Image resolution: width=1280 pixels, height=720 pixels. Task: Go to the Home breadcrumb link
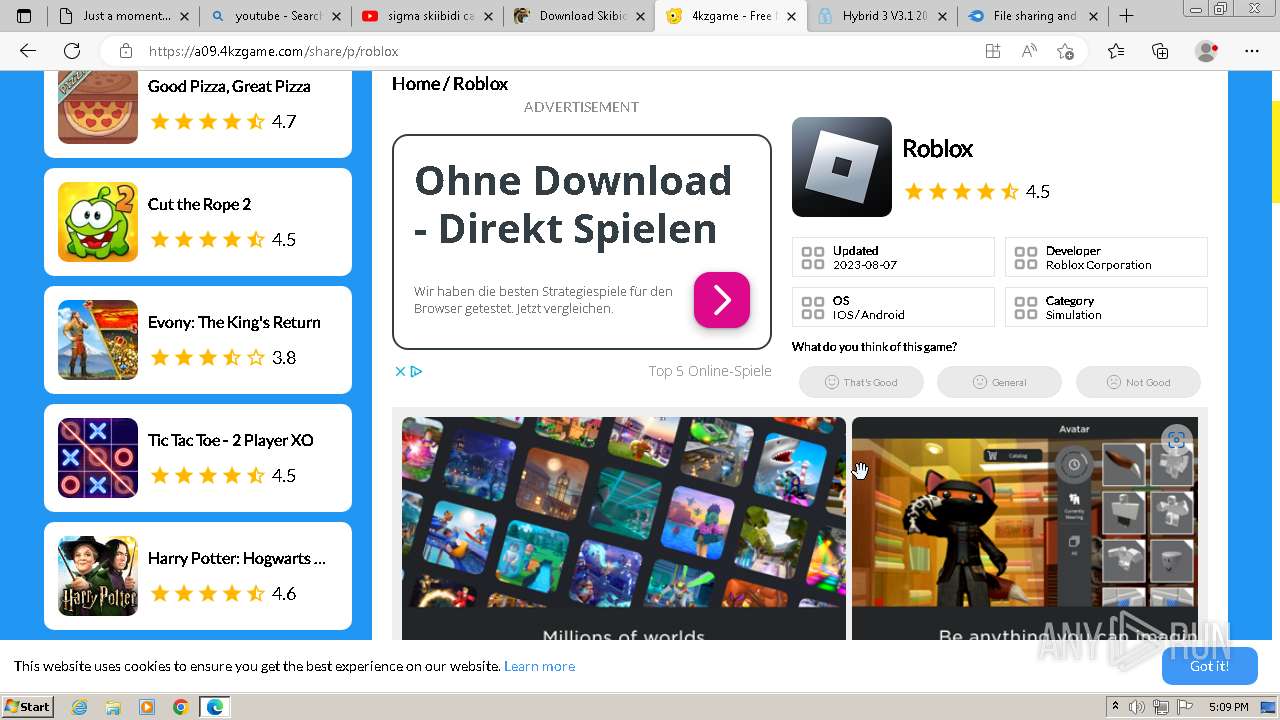tap(416, 84)
